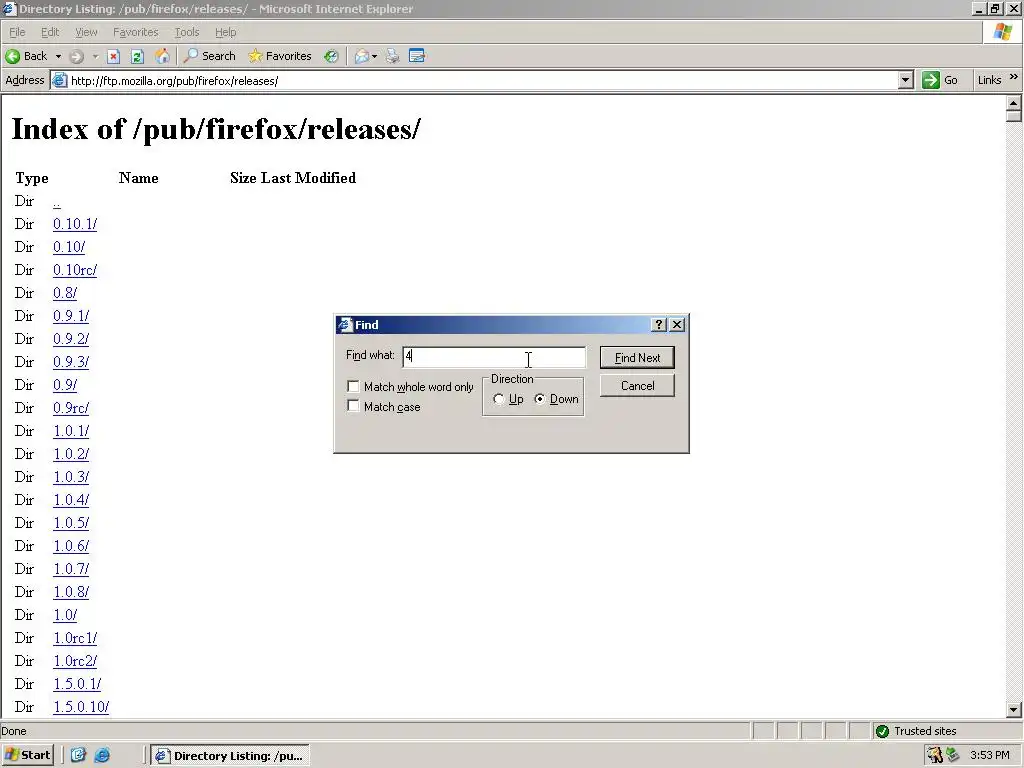Click the second system tray icon
The image size is (1024, 768).
pyautogui.click(x=952, y=755)
